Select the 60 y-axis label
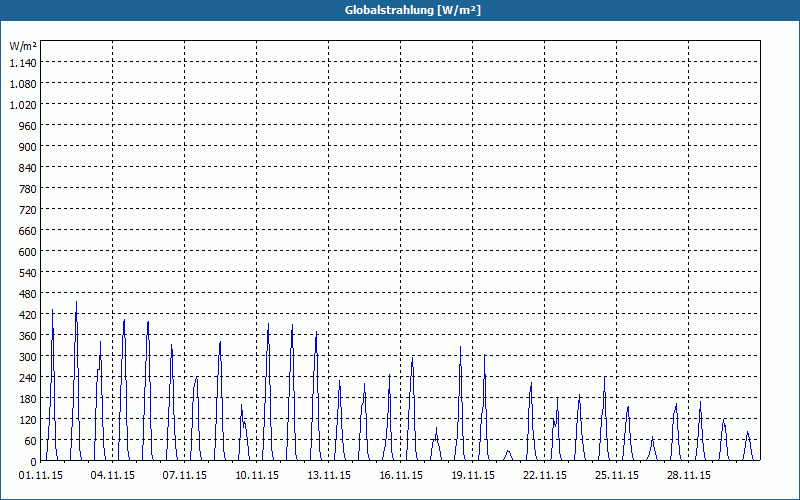Image resolution: width=800 pixels, height=500 pixels. click(x=30, y=441)
